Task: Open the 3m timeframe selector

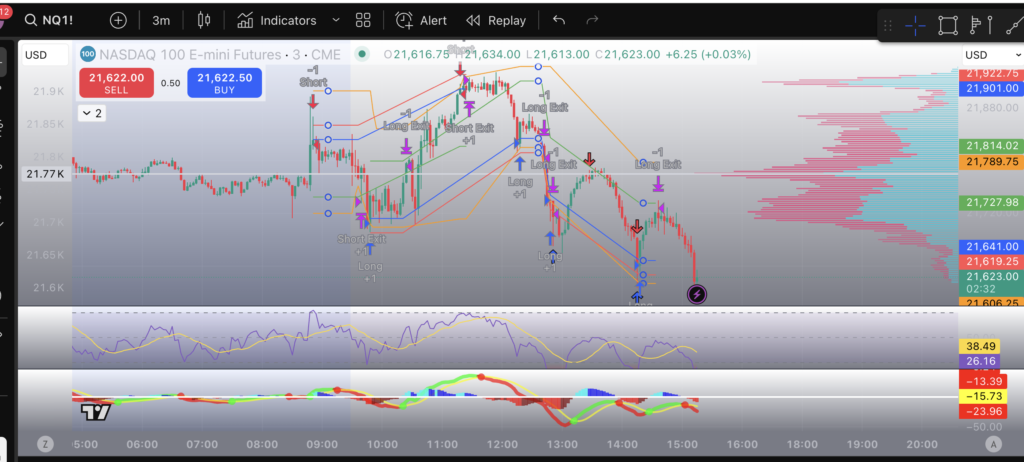Action: coord(161,20)
